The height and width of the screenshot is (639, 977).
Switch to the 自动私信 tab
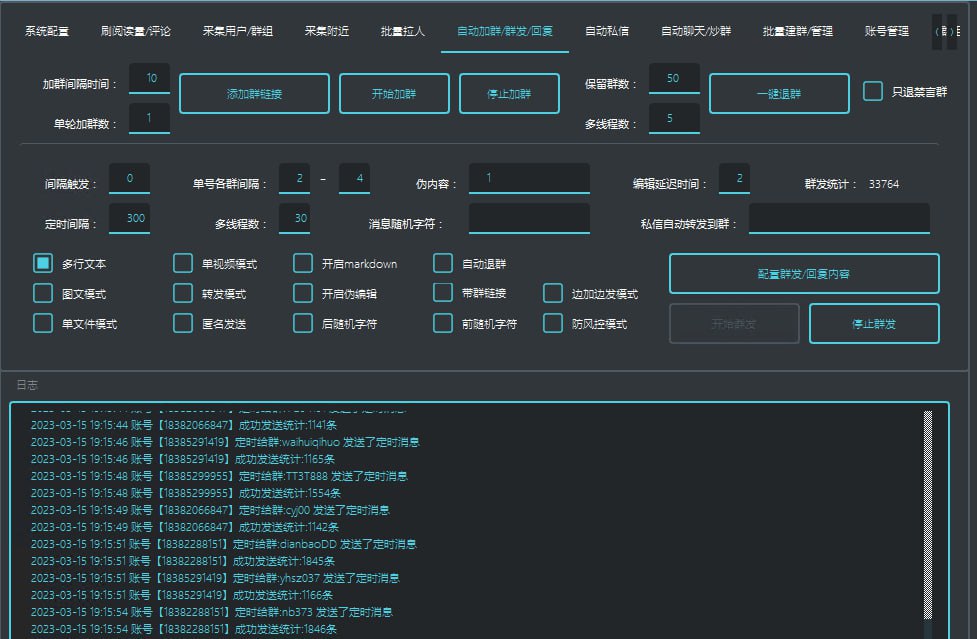pos(606,31)
